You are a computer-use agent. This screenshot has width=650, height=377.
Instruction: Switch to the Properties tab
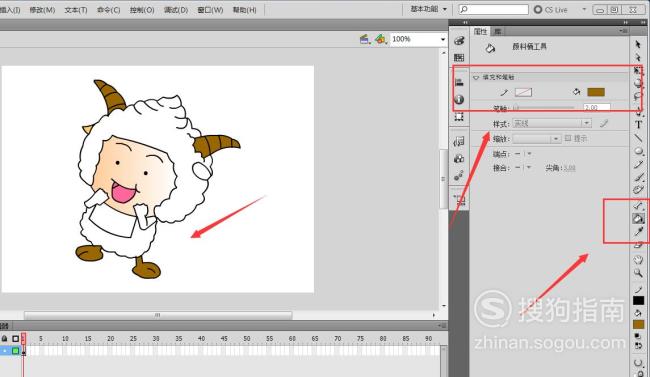point(480,31)
